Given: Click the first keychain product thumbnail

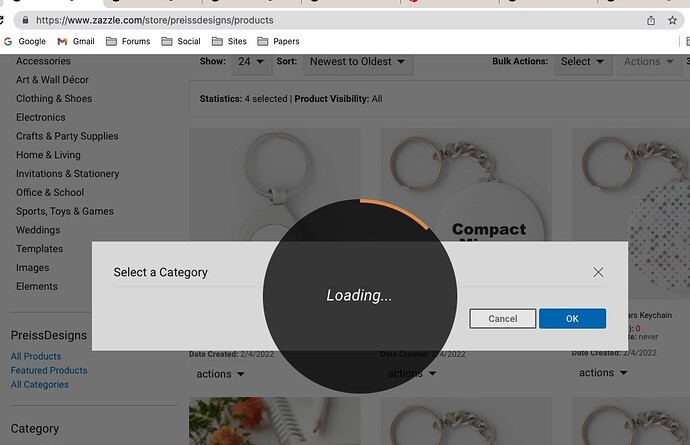Looking at the screenshot, I should (x=275, y=184).
